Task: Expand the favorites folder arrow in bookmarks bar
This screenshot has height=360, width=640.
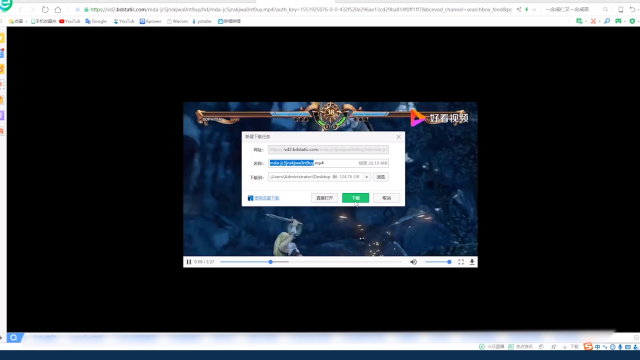Action: (26, 21)
